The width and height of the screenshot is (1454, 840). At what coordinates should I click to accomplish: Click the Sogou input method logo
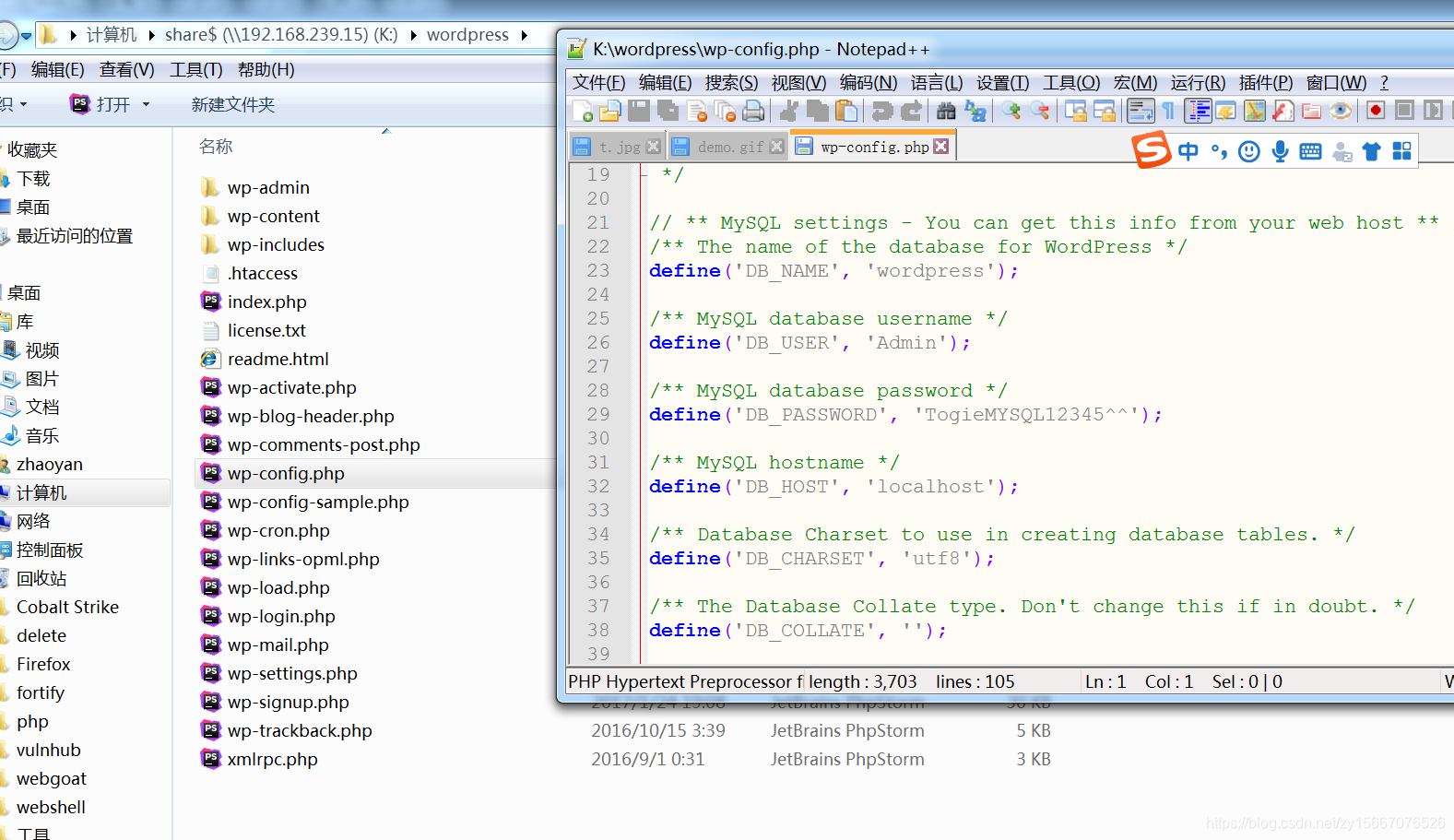pos(1151,149)
